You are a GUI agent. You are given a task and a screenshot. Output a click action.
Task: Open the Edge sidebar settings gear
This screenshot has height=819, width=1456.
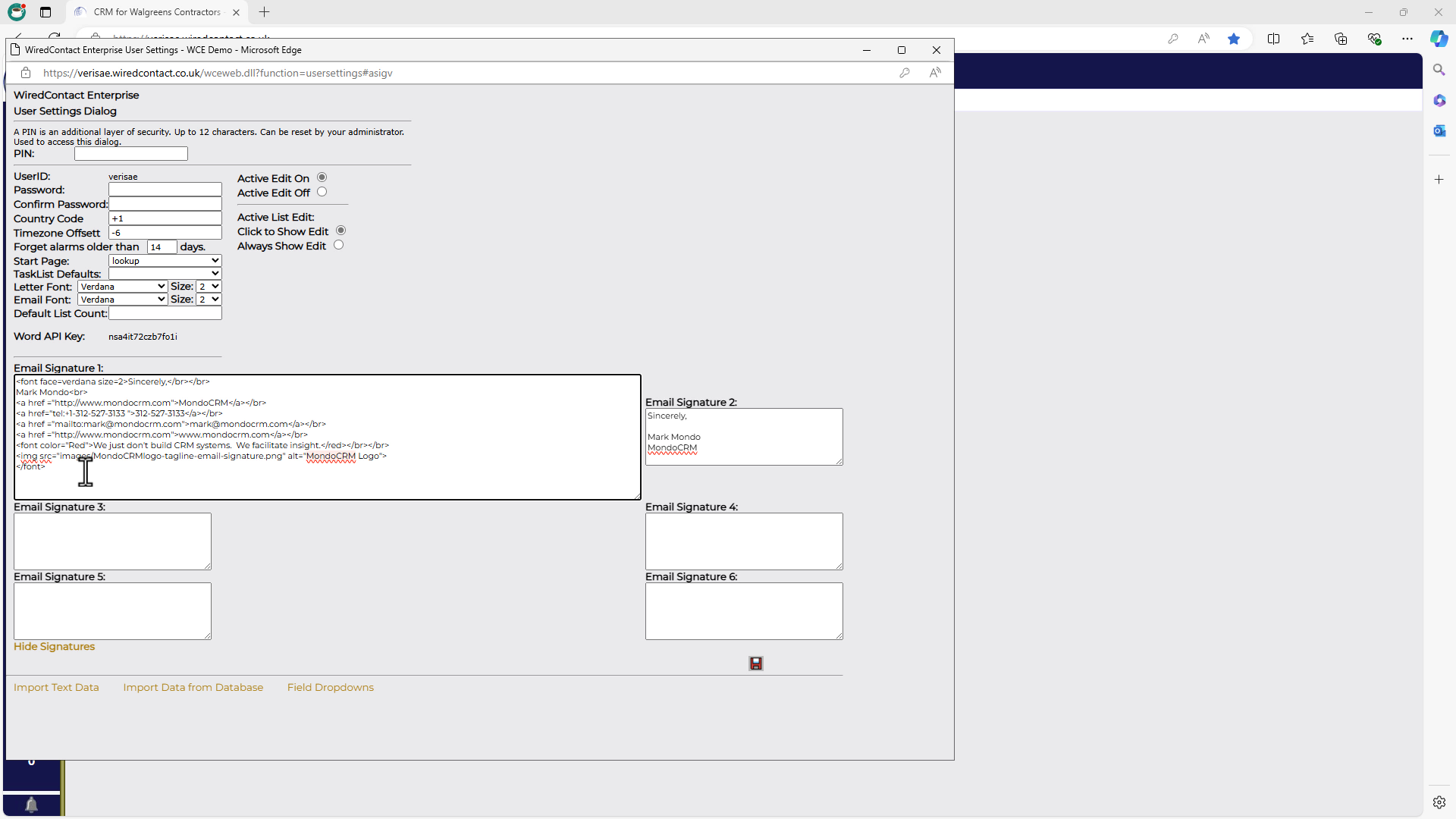1439,802
